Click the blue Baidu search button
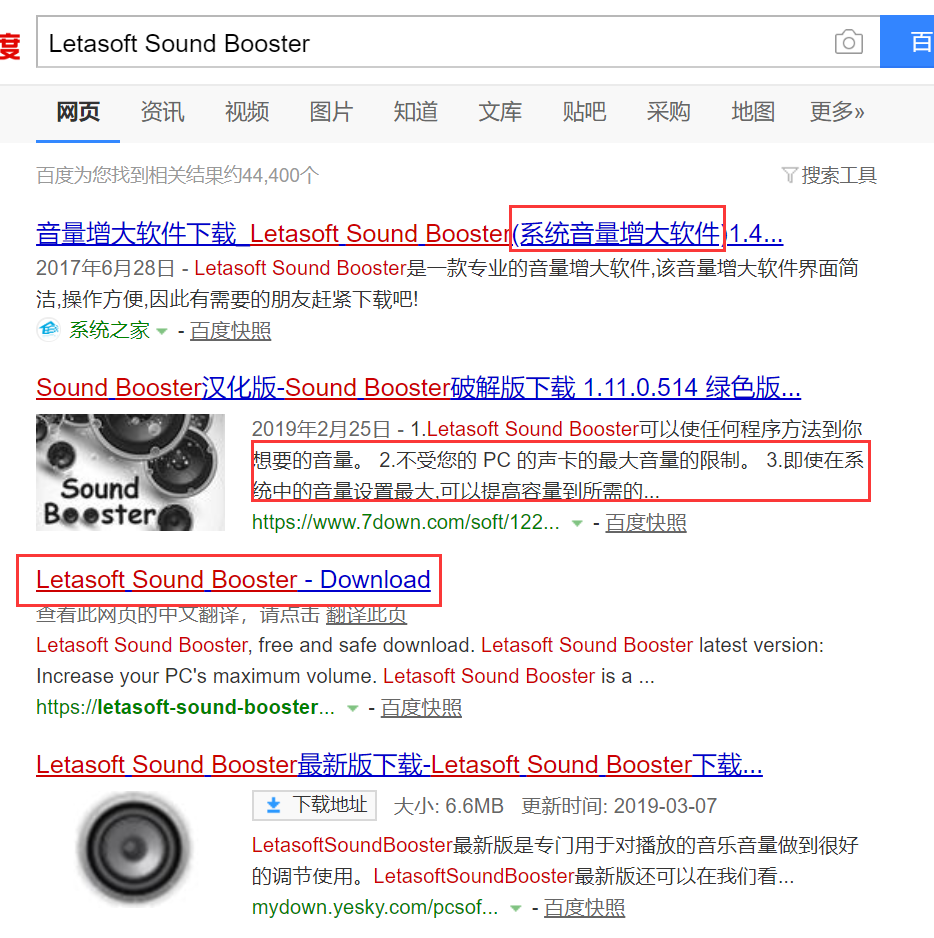 click(907, 42)
